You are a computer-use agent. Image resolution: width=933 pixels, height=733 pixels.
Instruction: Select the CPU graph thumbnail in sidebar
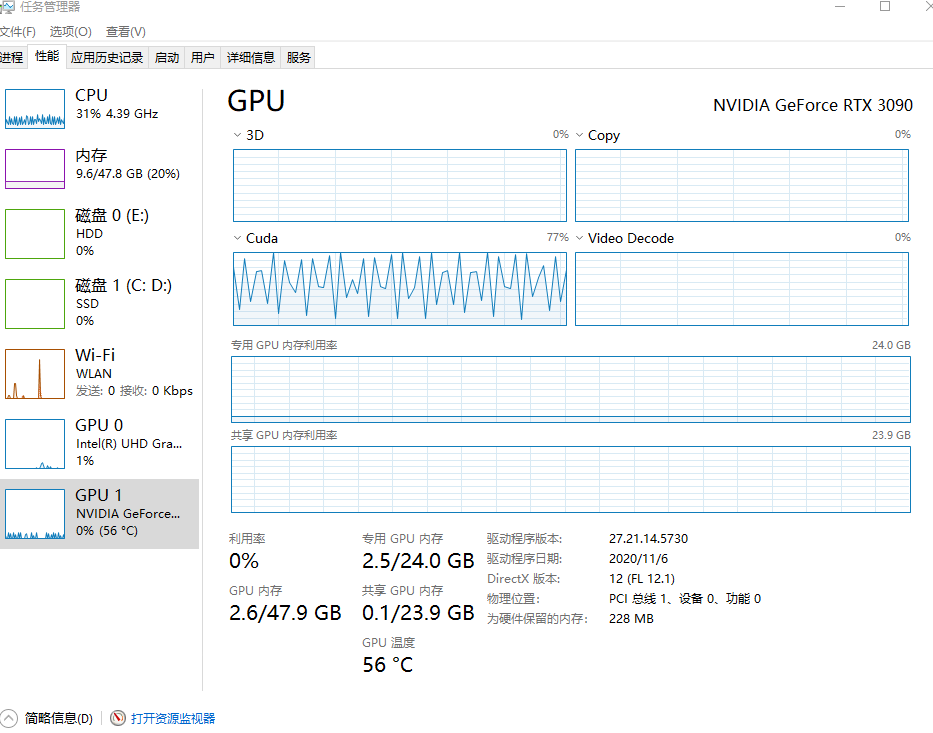click(x=35, y=108)
